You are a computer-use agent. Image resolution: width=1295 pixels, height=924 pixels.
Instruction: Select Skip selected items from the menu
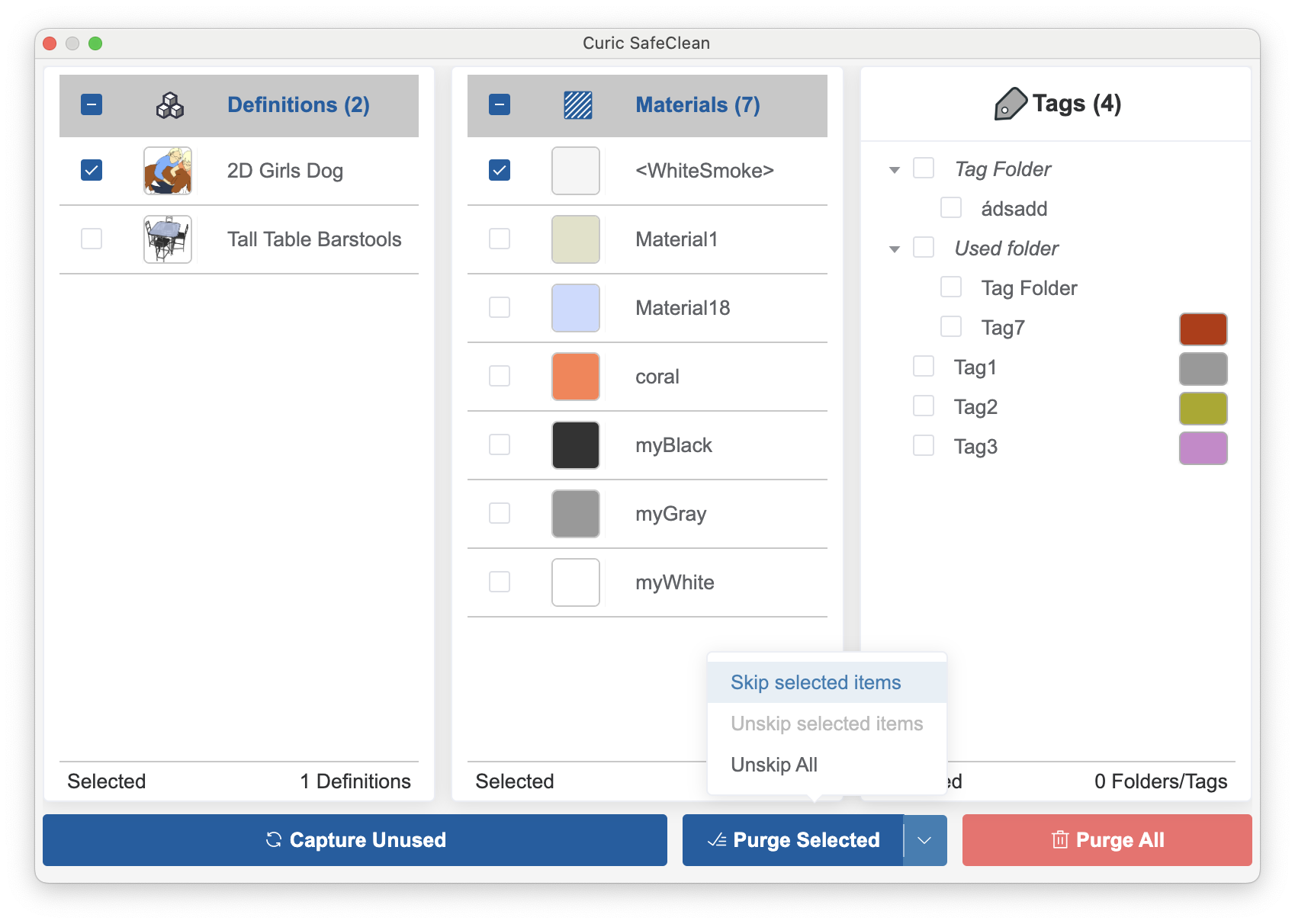click(815, 682)
